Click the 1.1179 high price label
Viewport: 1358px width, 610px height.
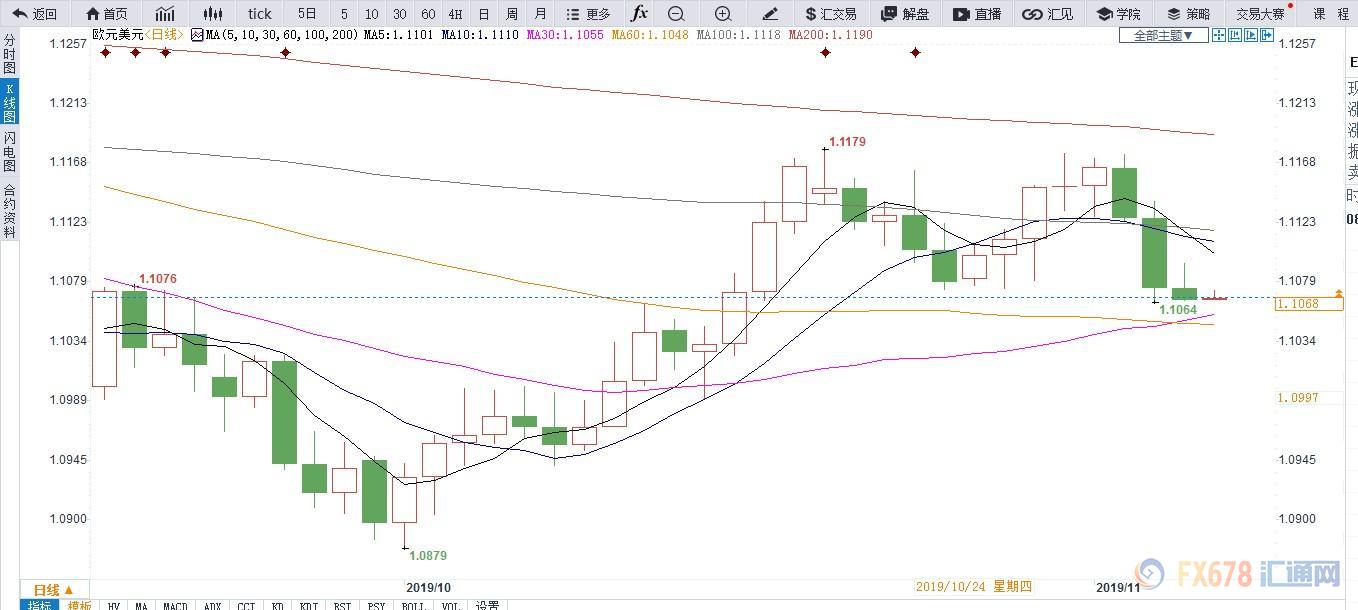[847, 142]
